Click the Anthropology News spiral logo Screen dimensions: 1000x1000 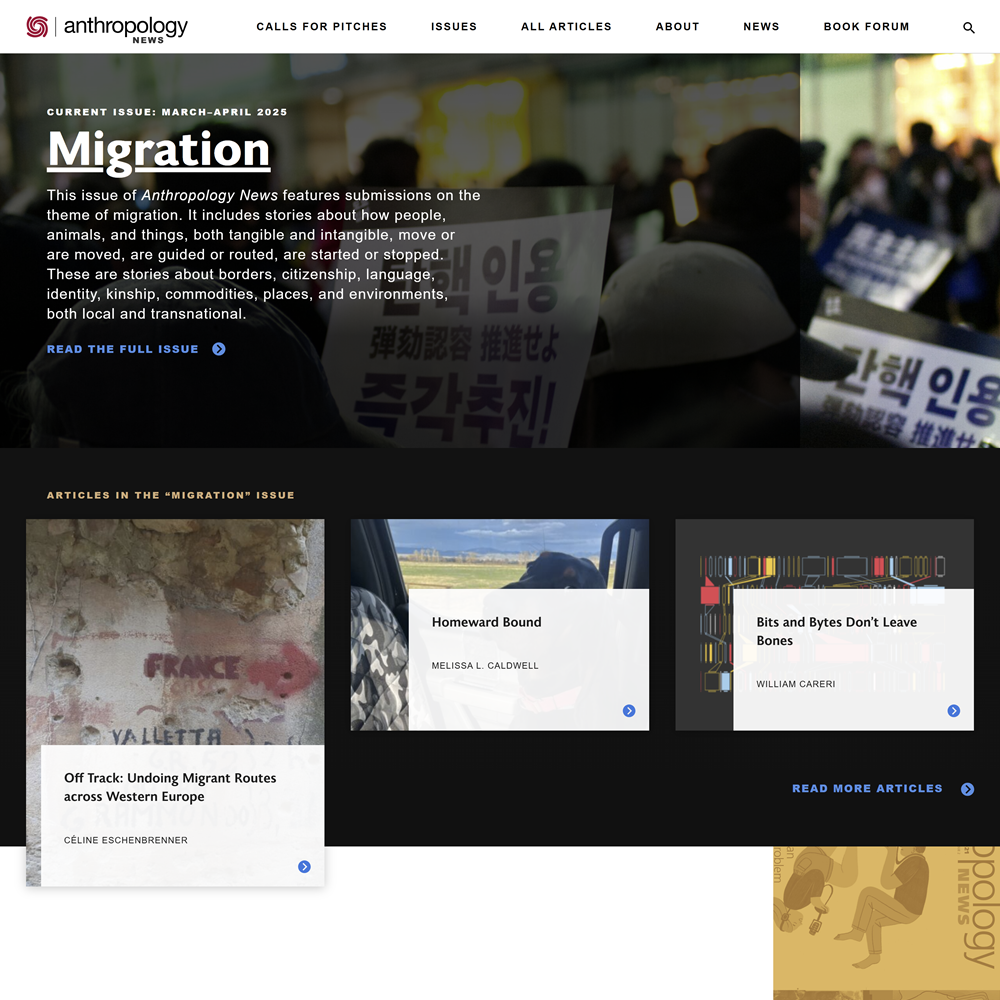point(38,26)
